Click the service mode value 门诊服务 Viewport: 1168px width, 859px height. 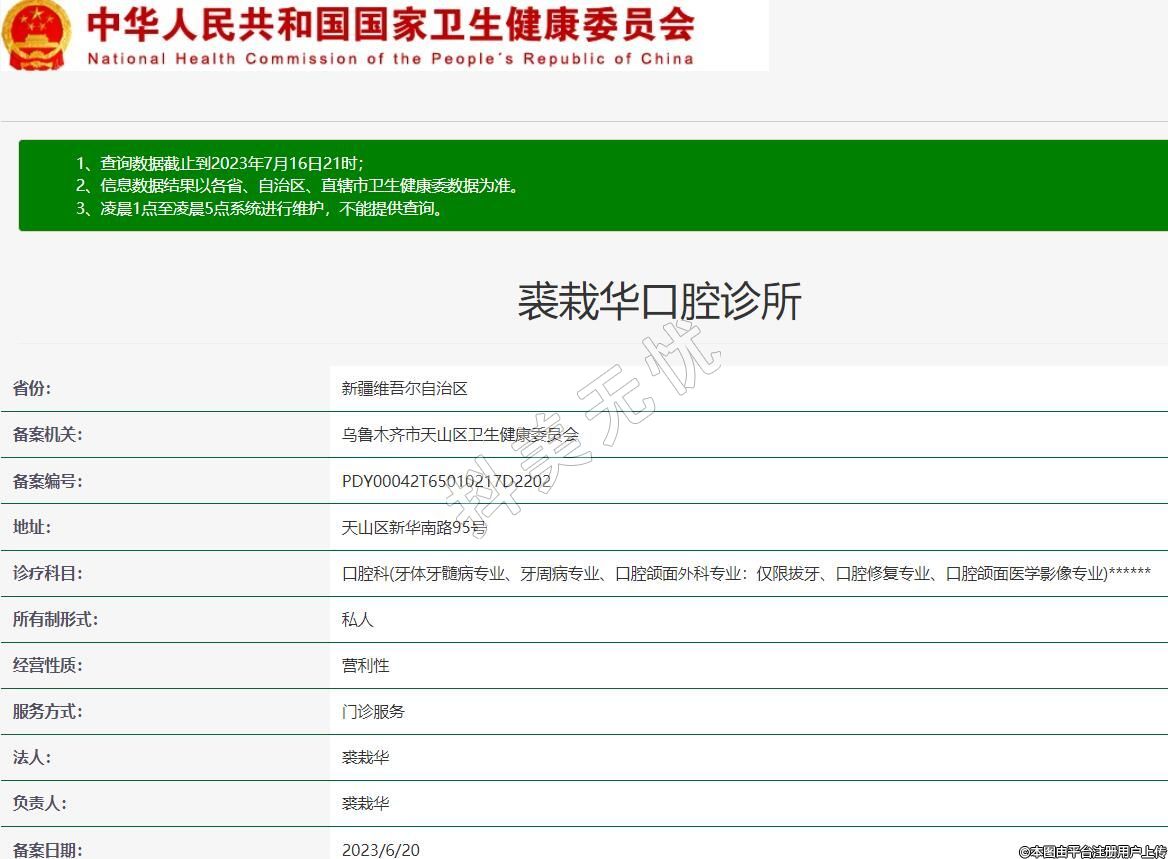(x=373, y=712)
